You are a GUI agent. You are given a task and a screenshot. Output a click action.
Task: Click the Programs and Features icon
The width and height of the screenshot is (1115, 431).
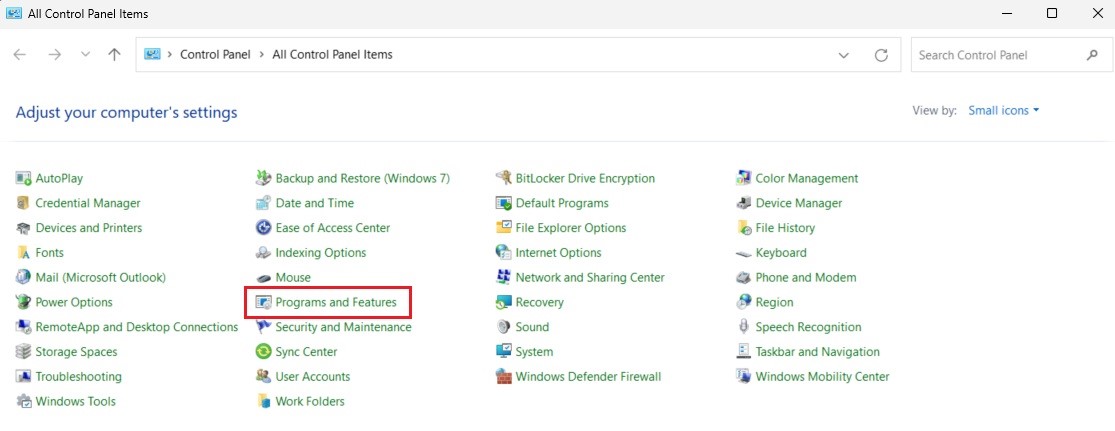tap(264, 302)
